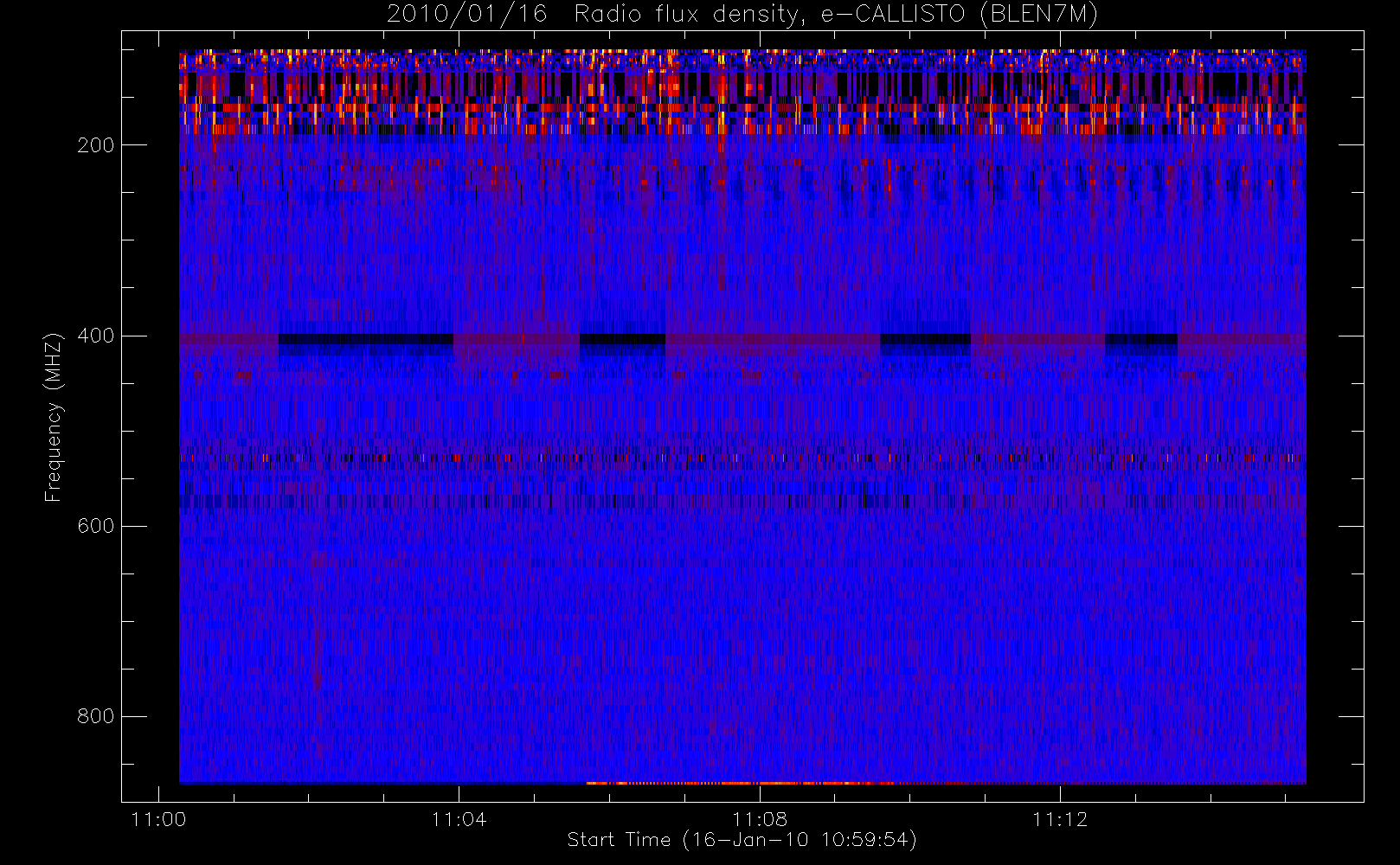The image size is (1400, 865).
Task: Click the 'Frequency (MHZ)' axis label
Action: coord(54,417)
